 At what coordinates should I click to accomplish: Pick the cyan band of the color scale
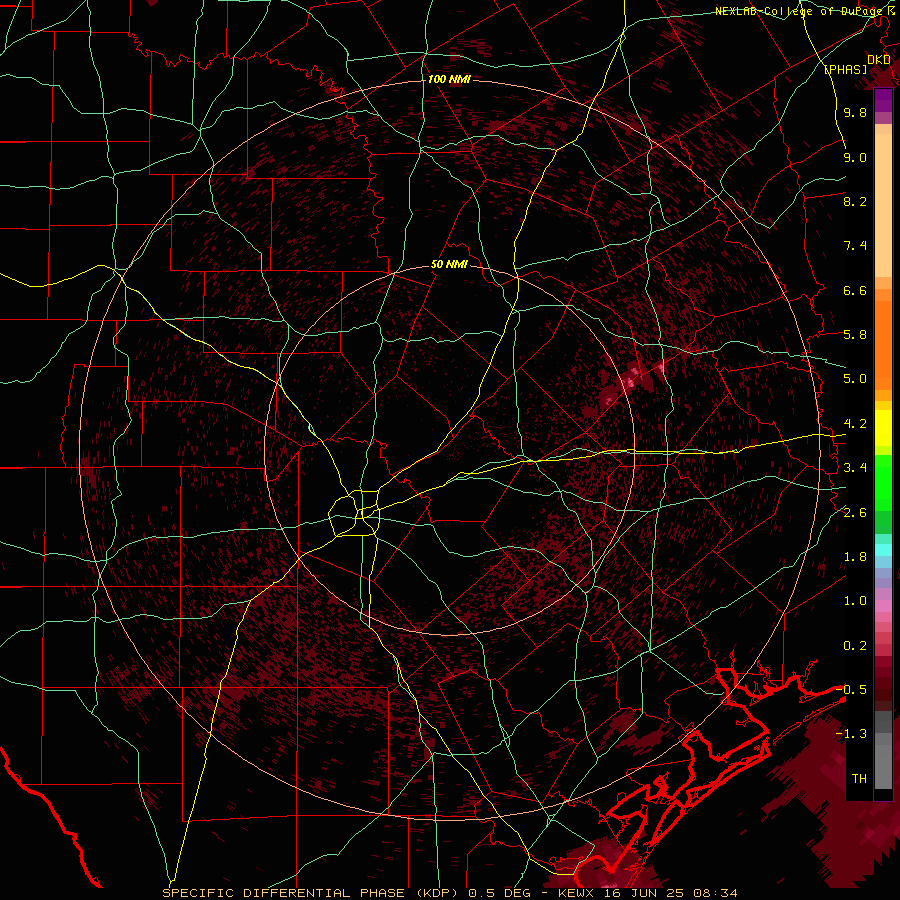883,550
